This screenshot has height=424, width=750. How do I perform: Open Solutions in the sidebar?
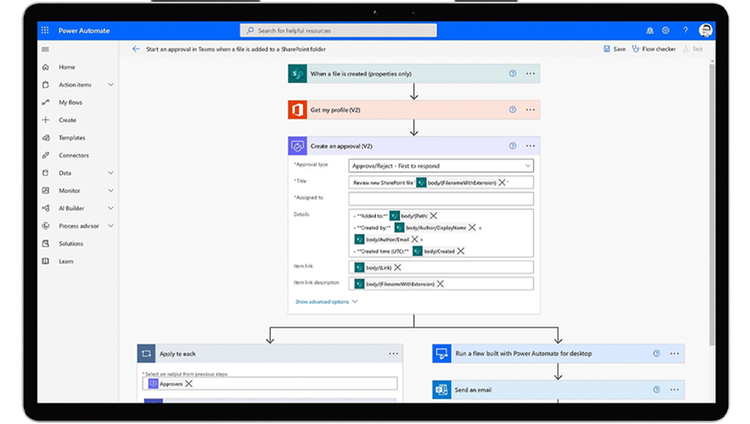pos(71,244)
